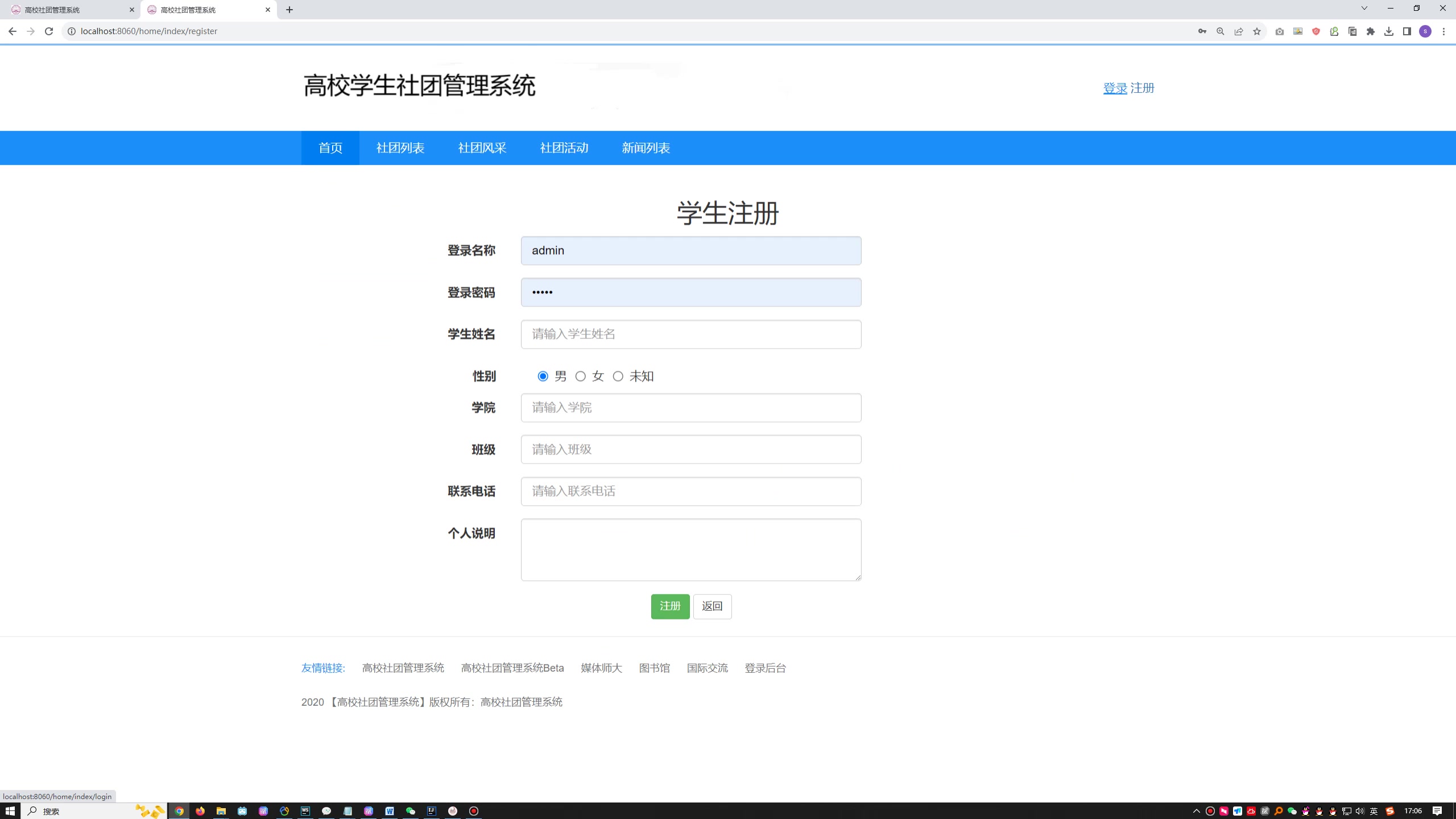
Task: Open the notification center icon
Action: coord(1437,811)
